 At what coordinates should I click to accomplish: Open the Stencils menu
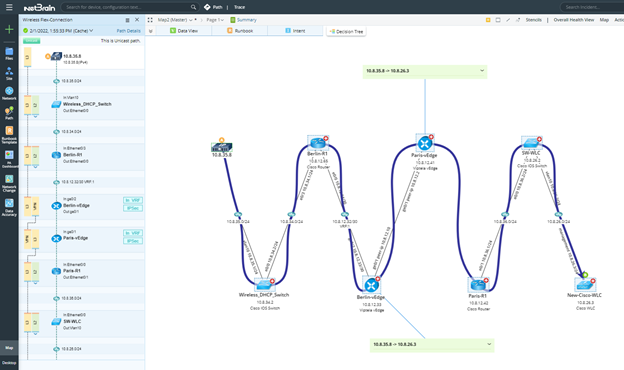[x=534, y=20]
